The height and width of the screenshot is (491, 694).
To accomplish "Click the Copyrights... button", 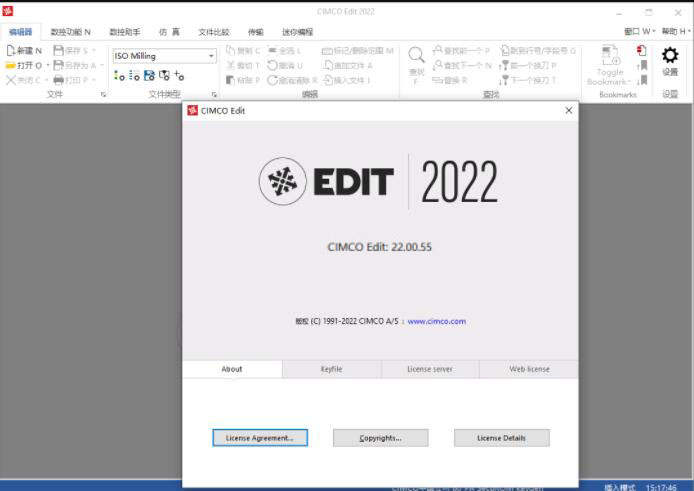I will [x=381, y=438].
